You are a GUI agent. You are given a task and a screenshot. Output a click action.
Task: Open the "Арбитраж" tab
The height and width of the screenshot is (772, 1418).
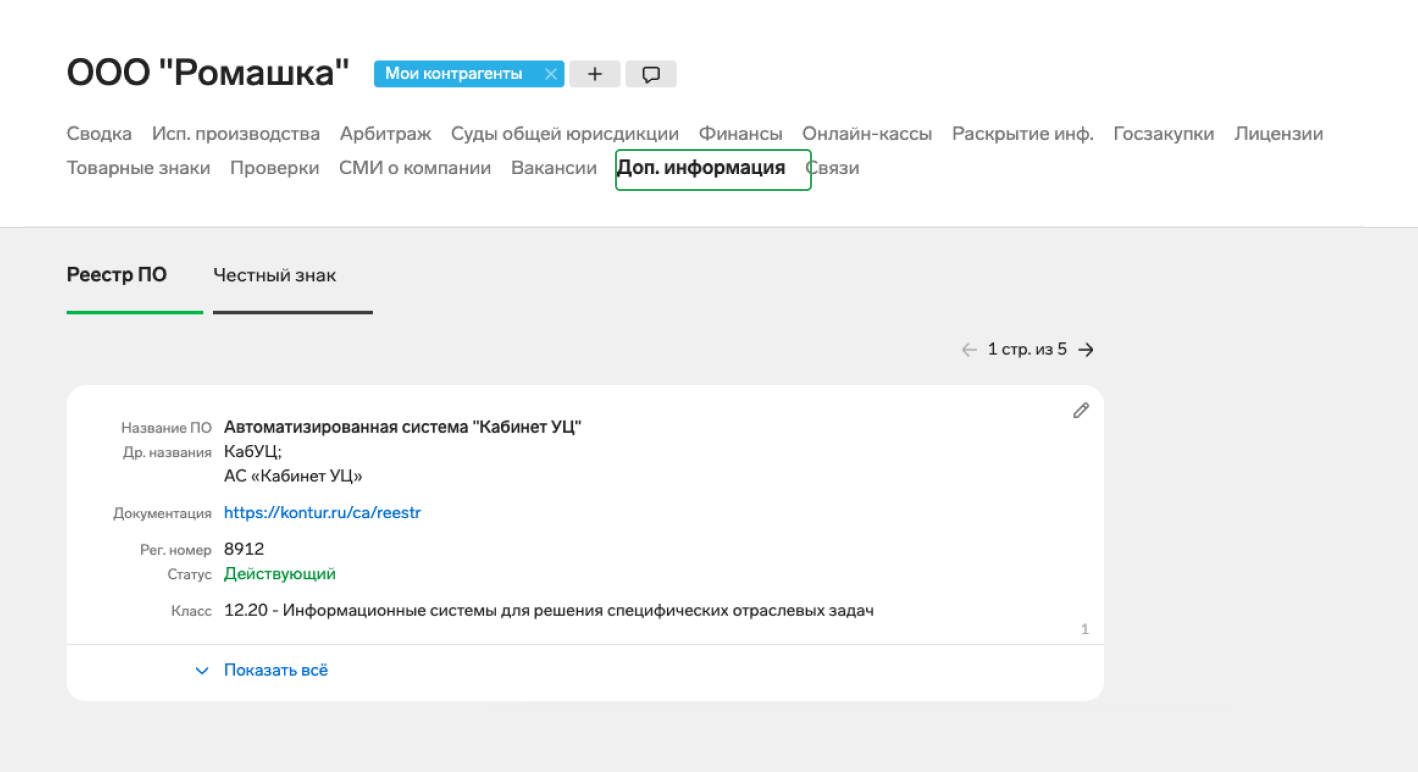click(x=385, y=133)
